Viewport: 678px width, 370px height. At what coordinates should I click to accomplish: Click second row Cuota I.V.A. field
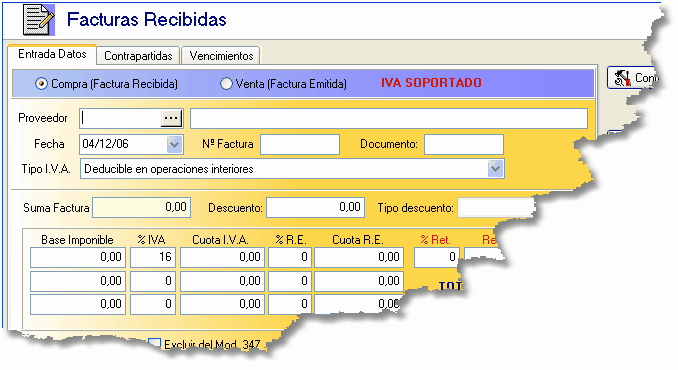coord(222,281)
